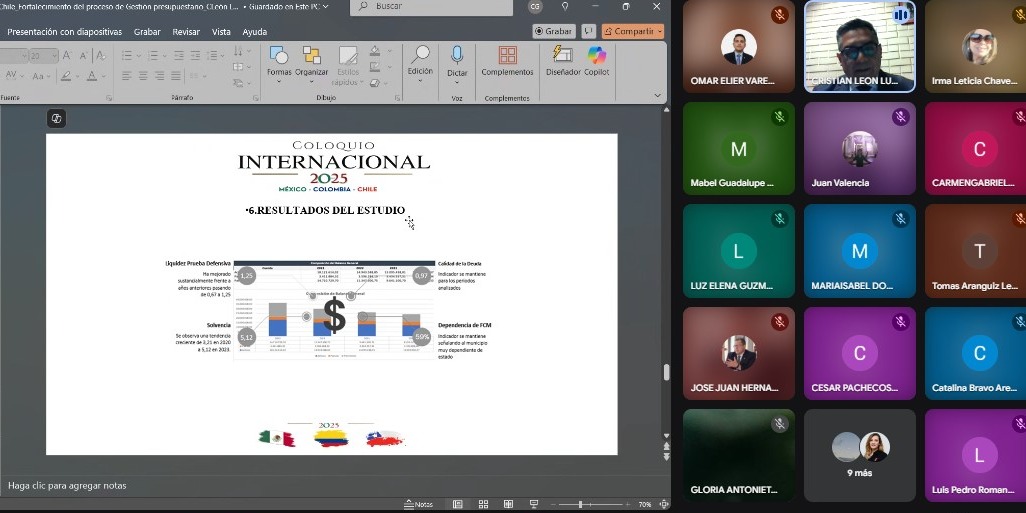Click the '9 más' participants tile
The image size is (1026, 513).
point(860,455)
